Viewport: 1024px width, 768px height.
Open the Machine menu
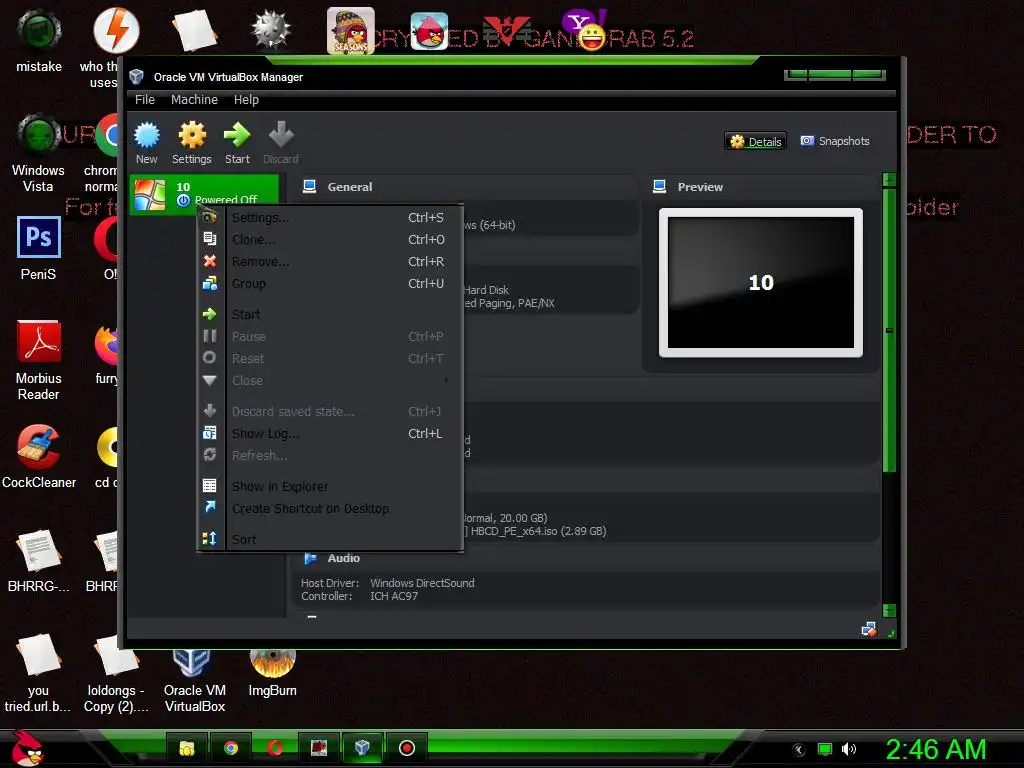click(194, 99)
